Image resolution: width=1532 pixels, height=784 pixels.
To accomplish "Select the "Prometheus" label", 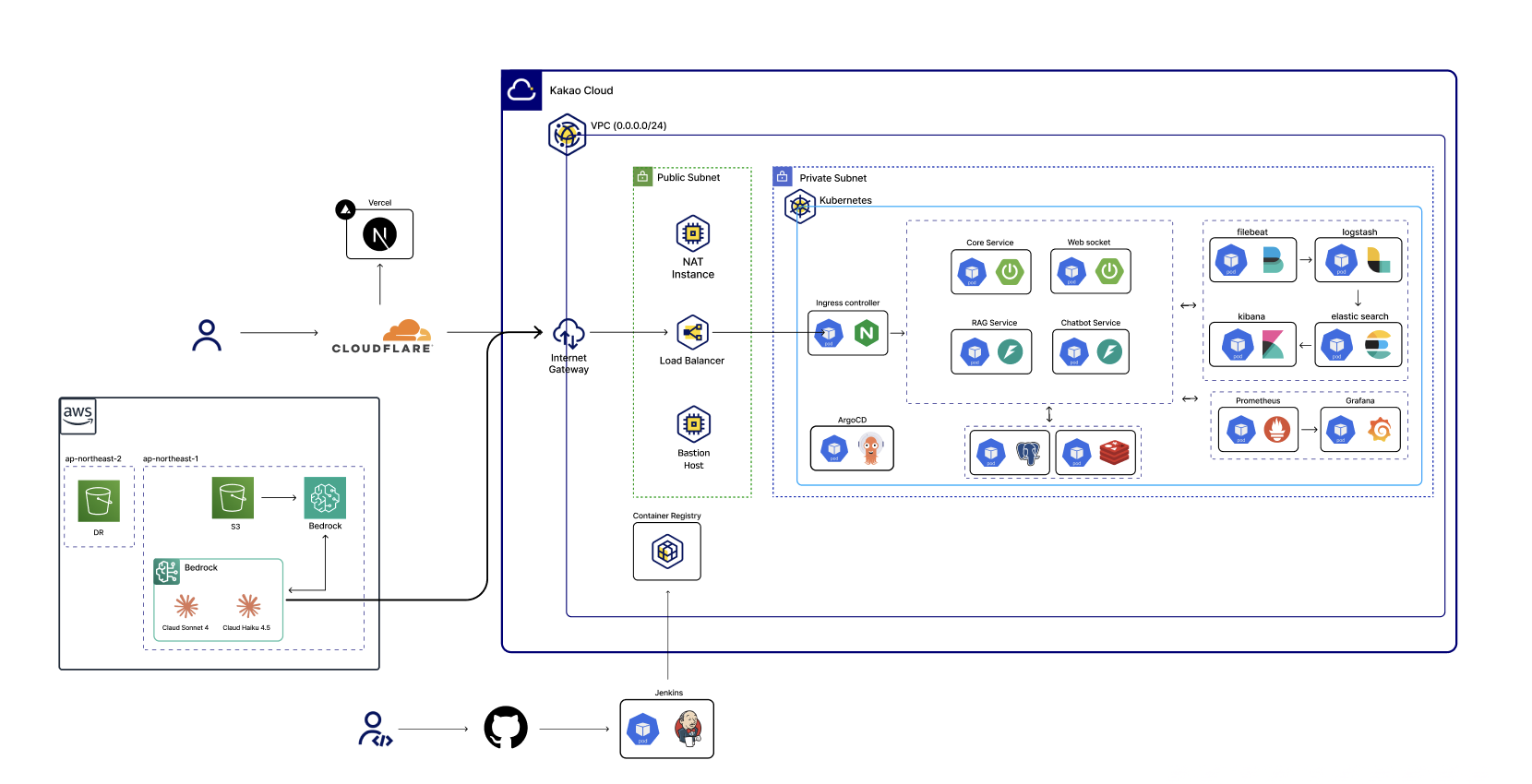I will [1258, 401].
